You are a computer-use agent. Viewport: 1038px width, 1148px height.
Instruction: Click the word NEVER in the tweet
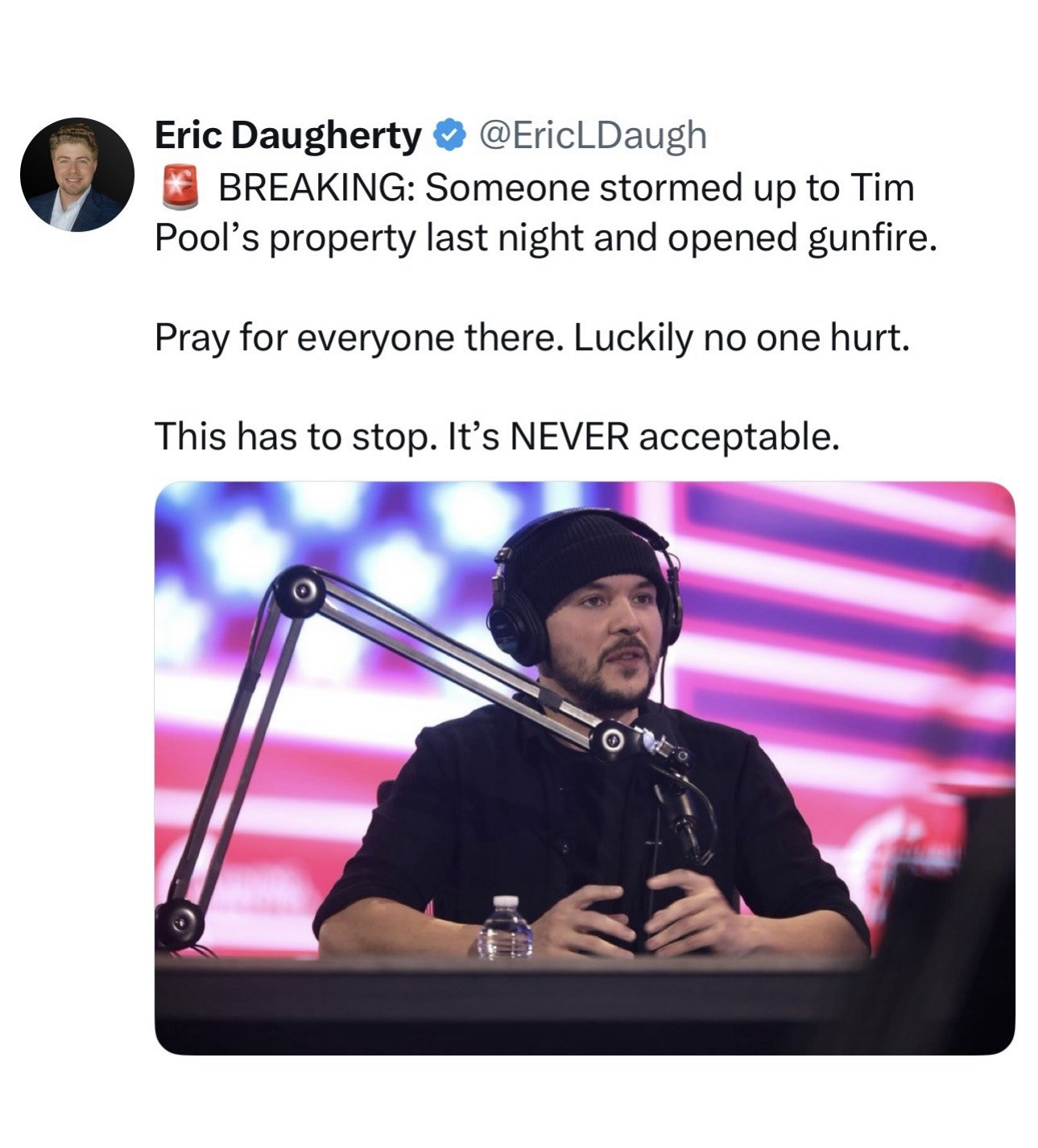tap(569, 437)
